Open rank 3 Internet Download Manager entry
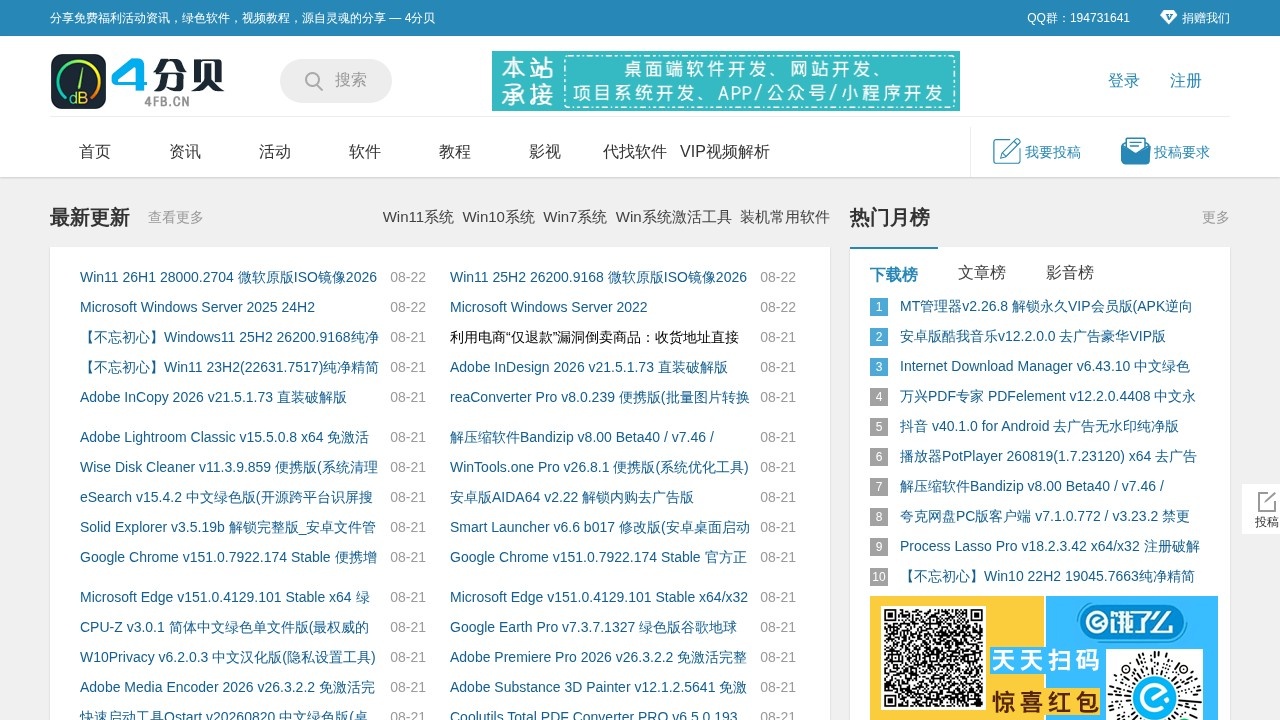 [1045, 366]
